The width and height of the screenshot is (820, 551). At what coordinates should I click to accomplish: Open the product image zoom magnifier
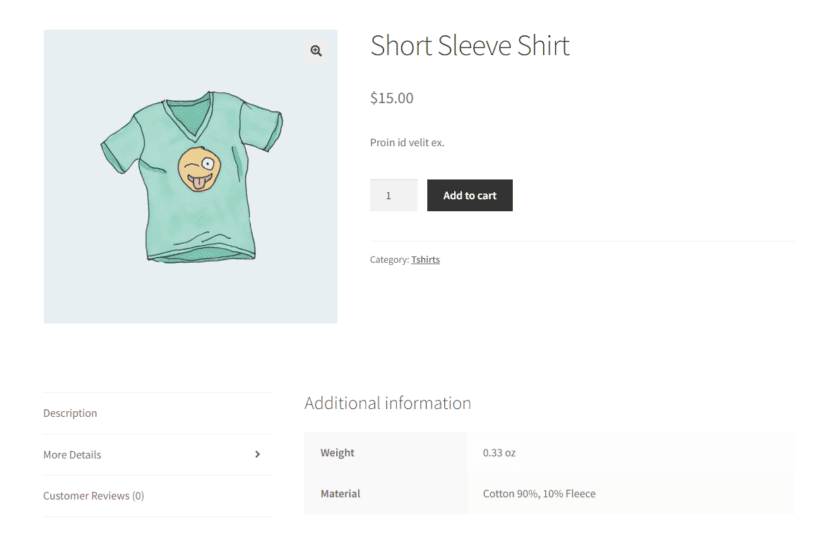click(x=316, y=51)
